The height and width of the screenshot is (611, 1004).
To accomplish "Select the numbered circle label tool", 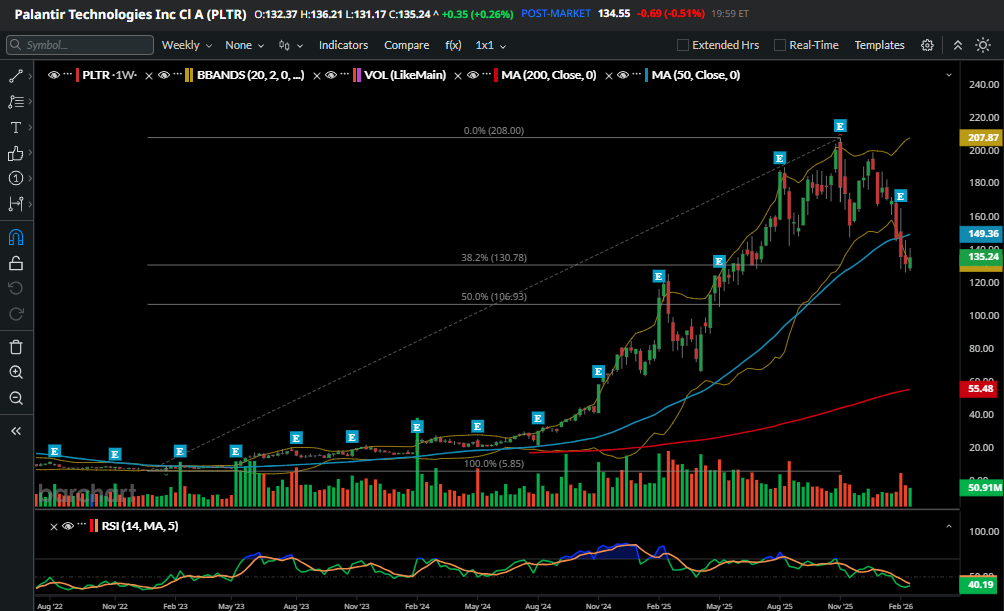I will (x=15, y=178).
